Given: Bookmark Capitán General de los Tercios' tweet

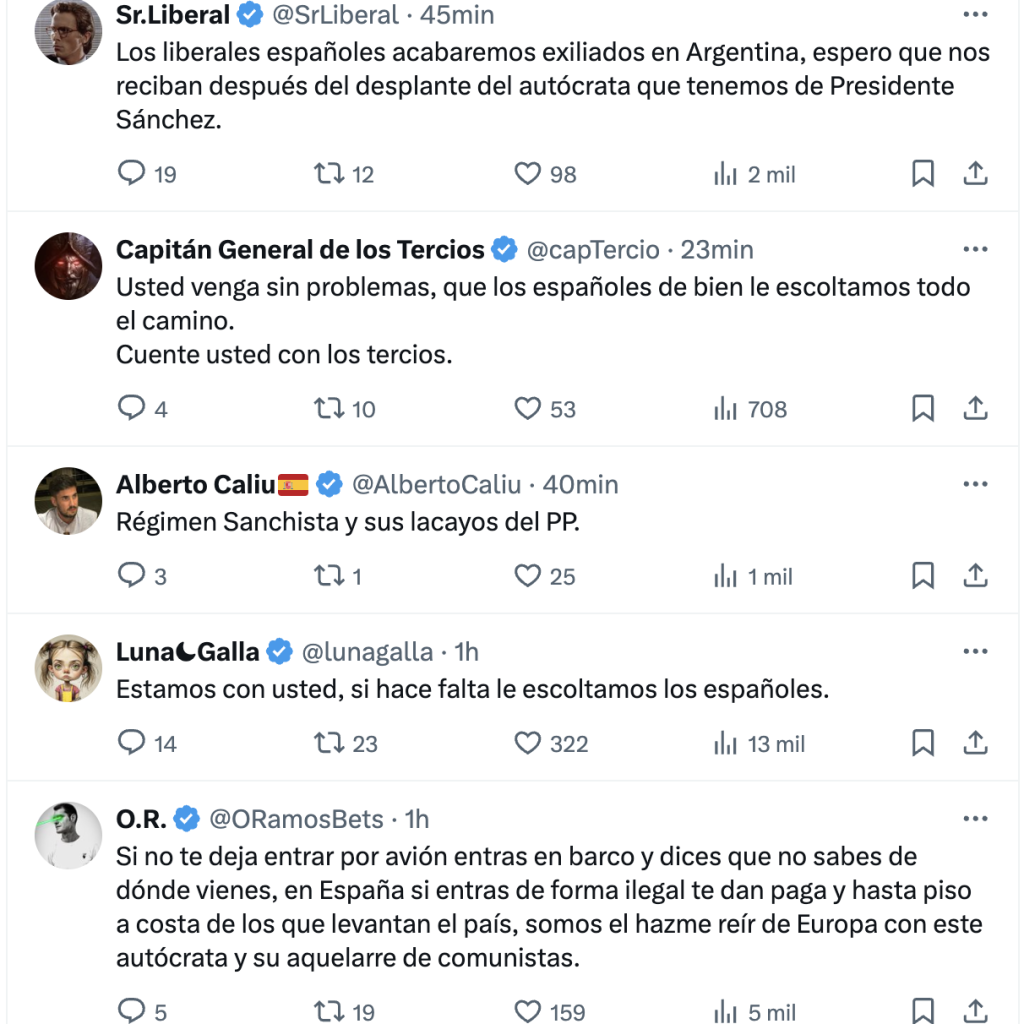Looking at the screenshot, I should pyautogui.click(x=923, y=408).
